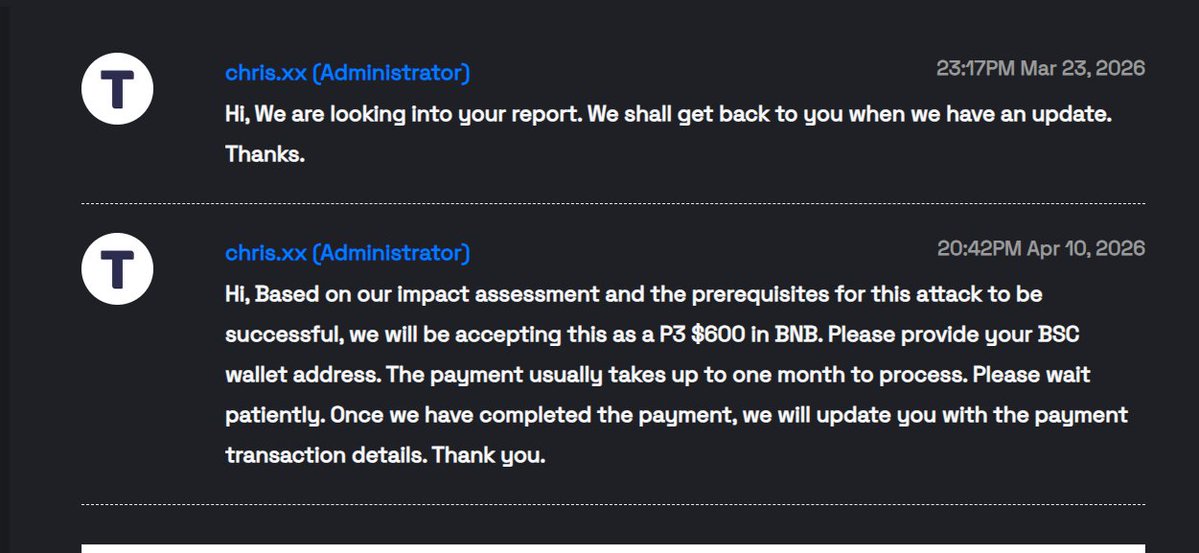Click the avatar on the April 10 comment
The width and height of the screenshot is (1199, 553).
tap(117, 269)
